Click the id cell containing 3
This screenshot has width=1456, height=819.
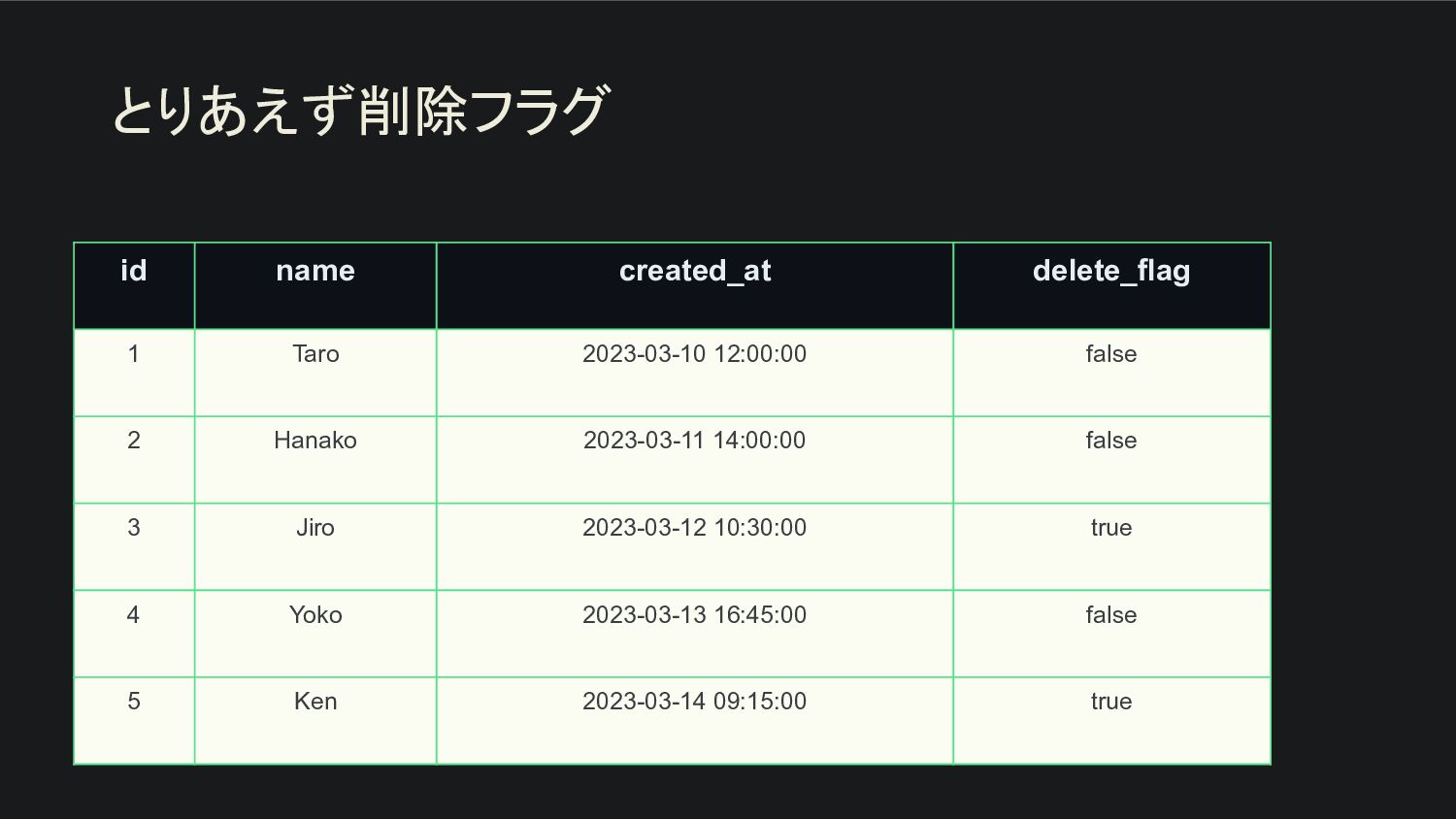134,546
